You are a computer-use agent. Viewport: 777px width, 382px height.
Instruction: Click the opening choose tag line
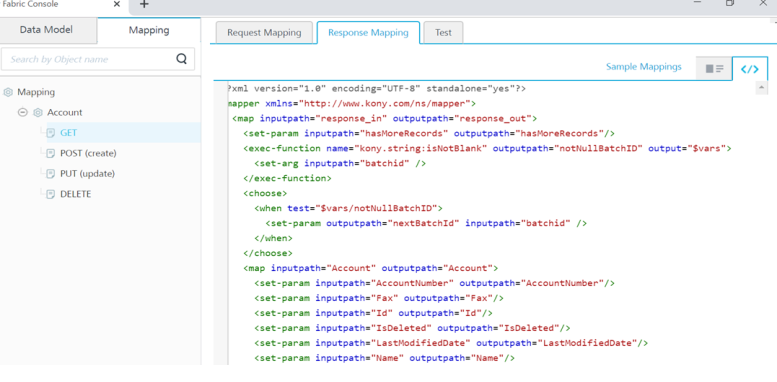tap(265, 193)
